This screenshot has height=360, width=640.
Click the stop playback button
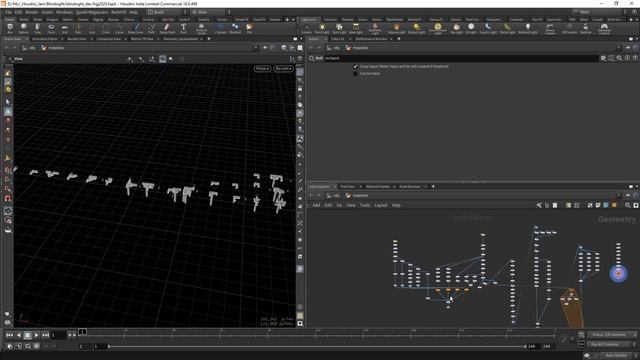pyautogui.click(x=27, y=335)
